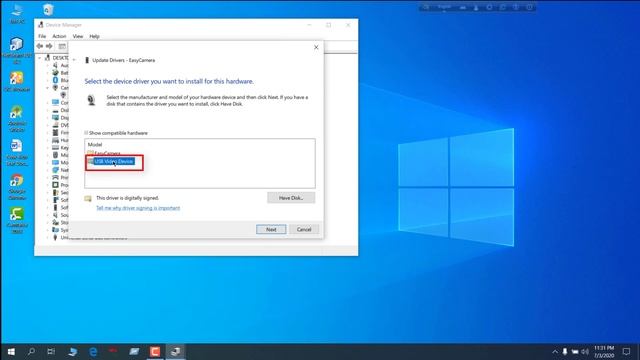Open the taskbar clock and date
Viewport: 640px width, 360px height.
(x=604, y=351)
